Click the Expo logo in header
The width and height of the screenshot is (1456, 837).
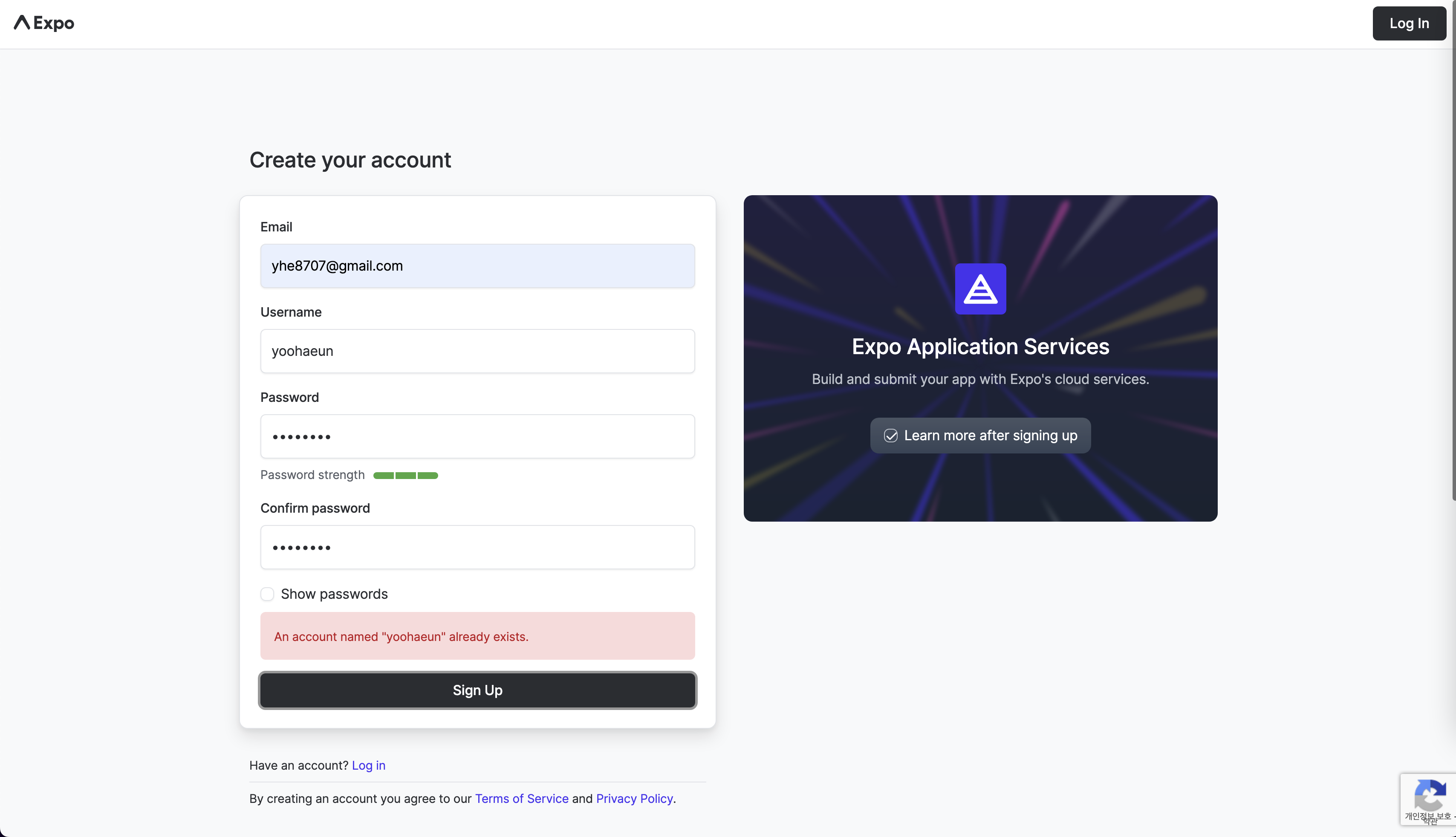44,23
